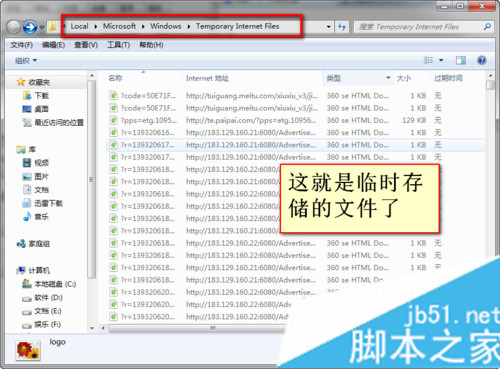Open the view options dropdown arrow
Viewport: 500px width, 369px height.
pos(441,60)
